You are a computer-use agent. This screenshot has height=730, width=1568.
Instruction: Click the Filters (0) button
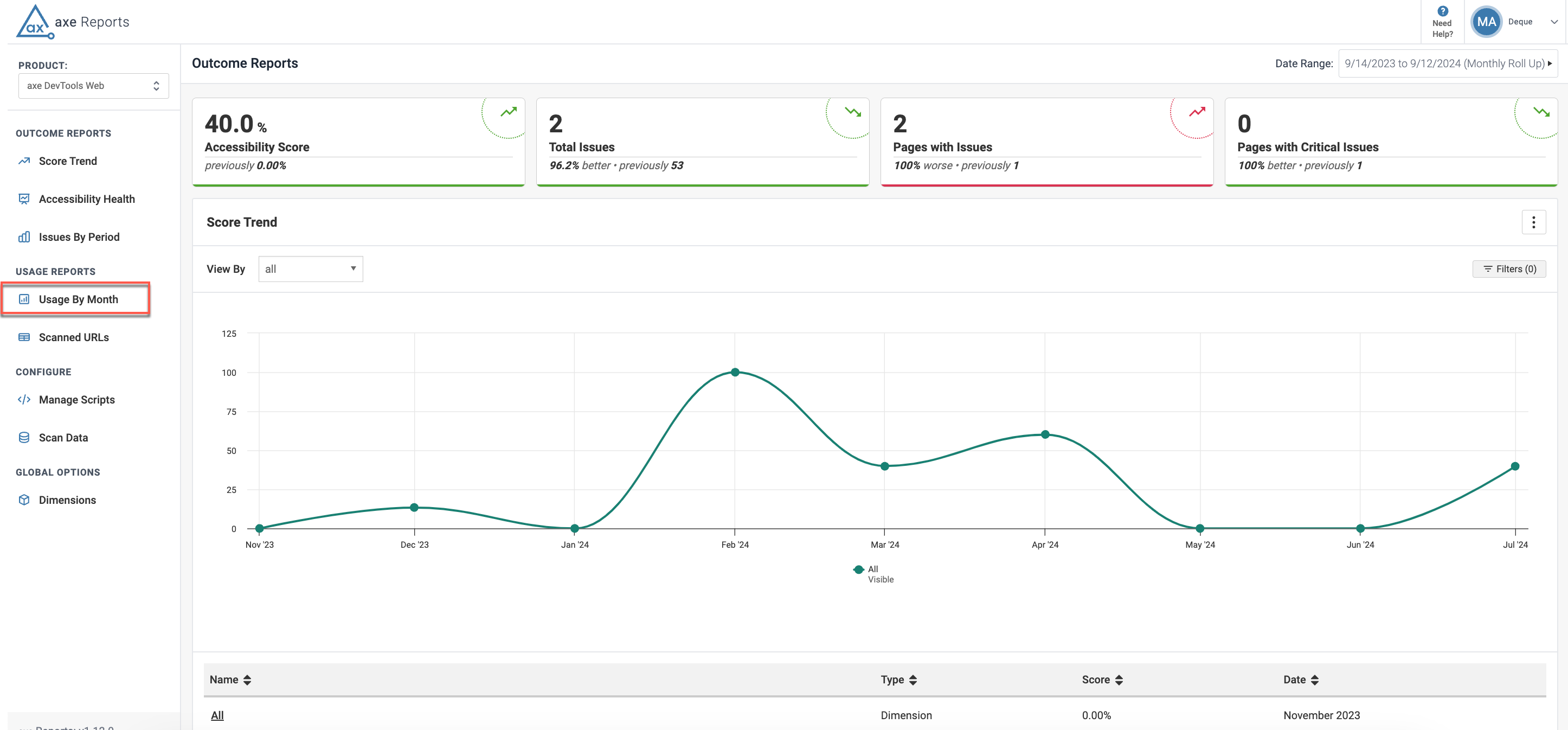(x=1508, y=269)
